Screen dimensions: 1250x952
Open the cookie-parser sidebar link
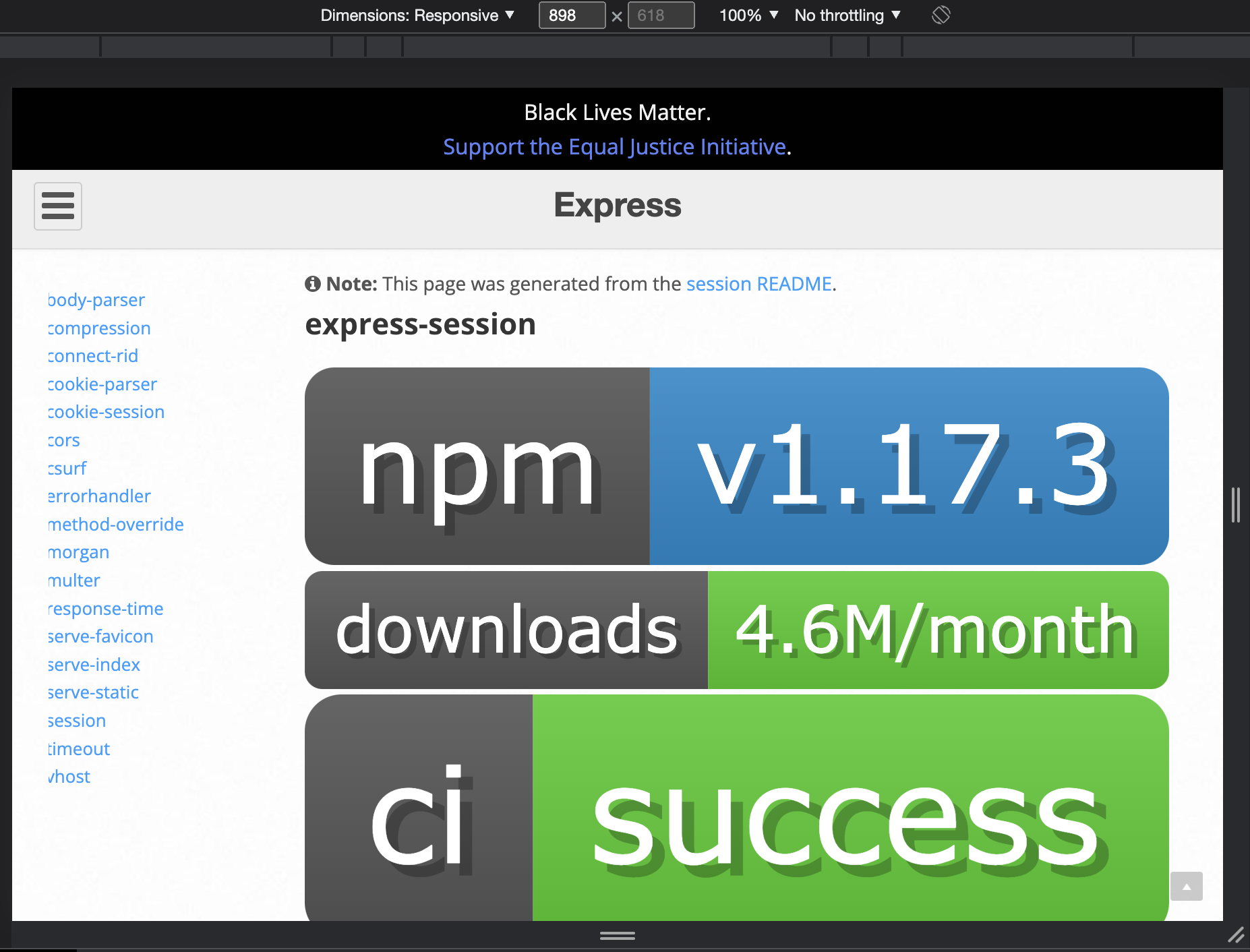[x=101, y=384]
